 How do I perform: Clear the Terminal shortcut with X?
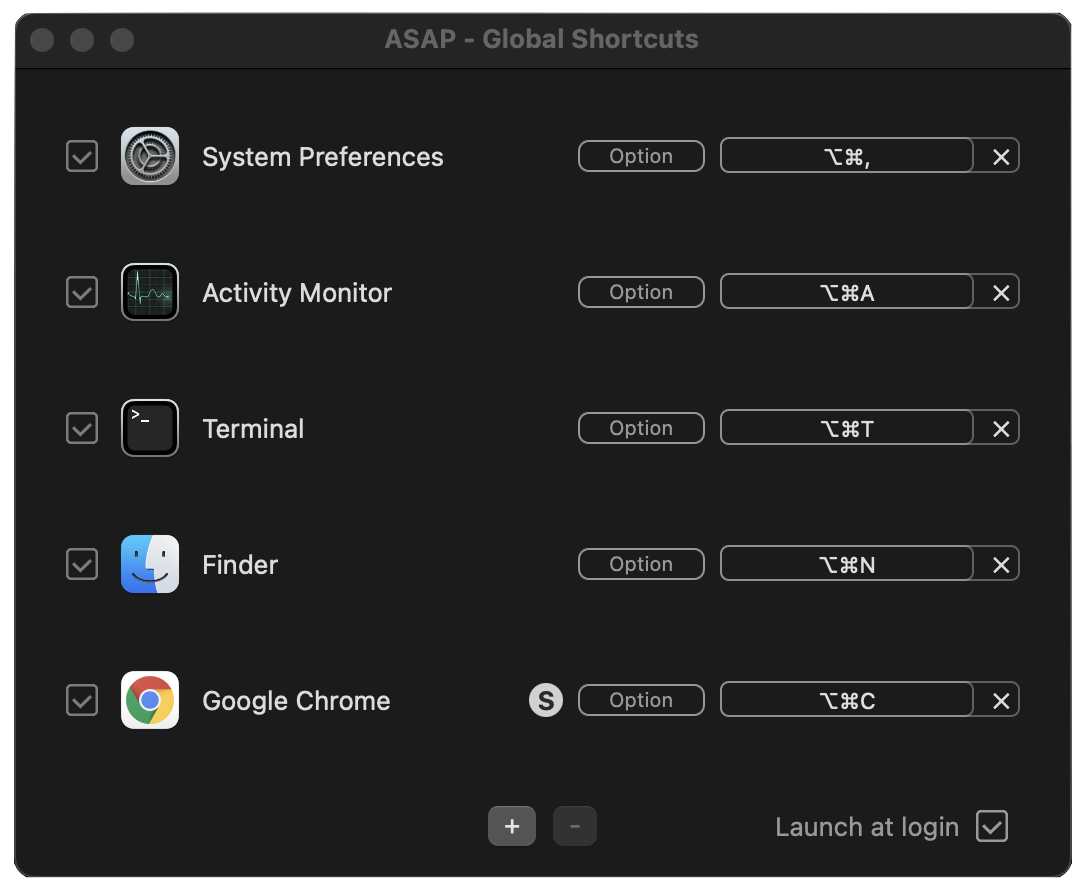point(1001,428)
